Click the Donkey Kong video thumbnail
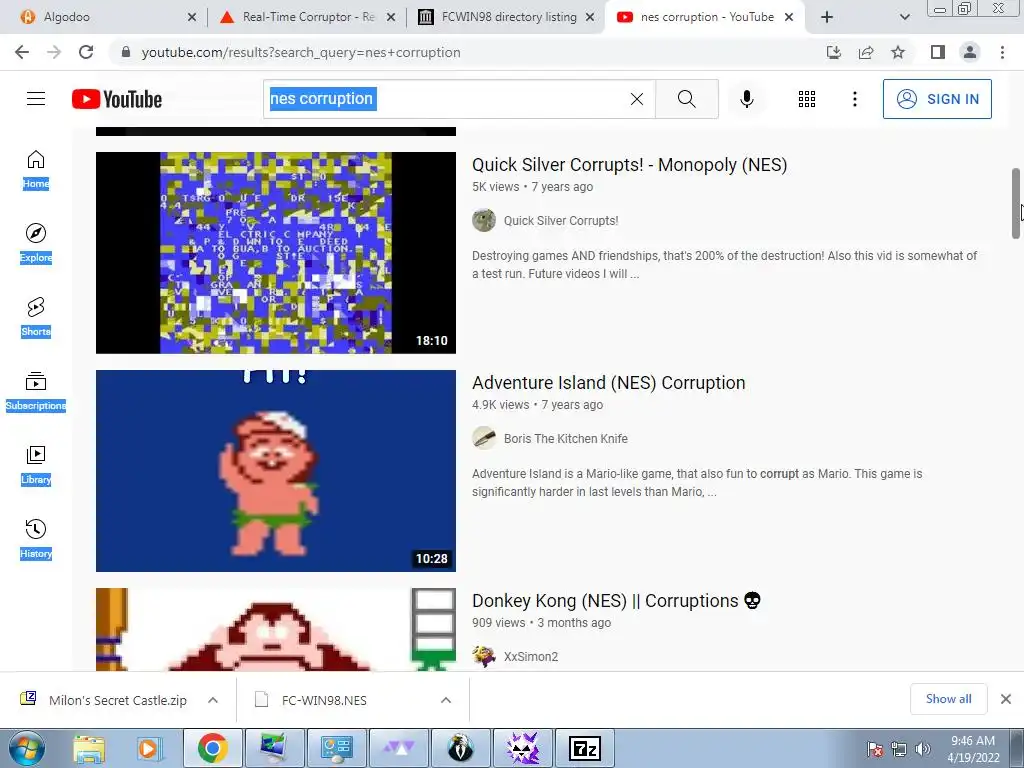Viewport: 1024px width, 768px height. 276,630
